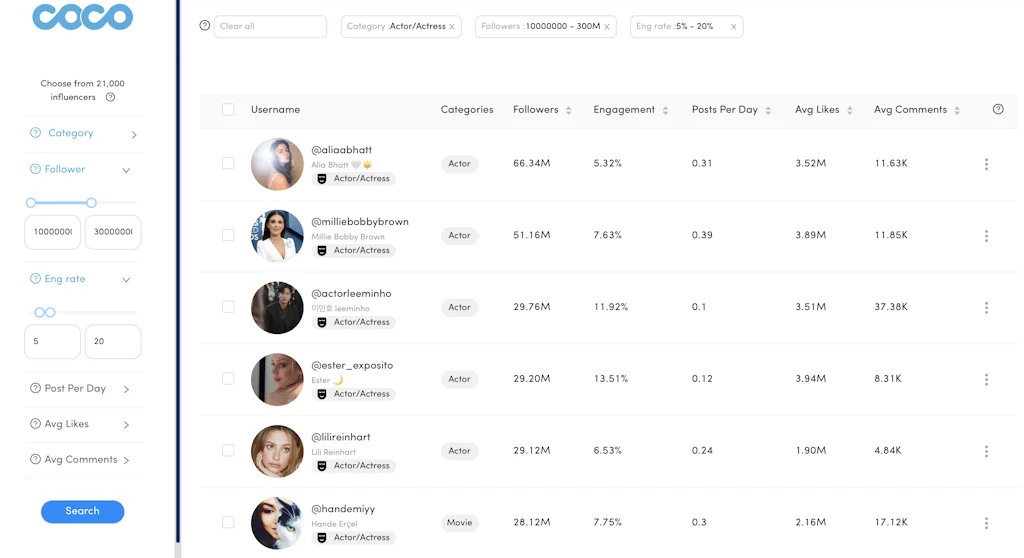Click help icon in table header
Image resolution: width=1024 pixels, height=558 pixels.
click(998, 110)
